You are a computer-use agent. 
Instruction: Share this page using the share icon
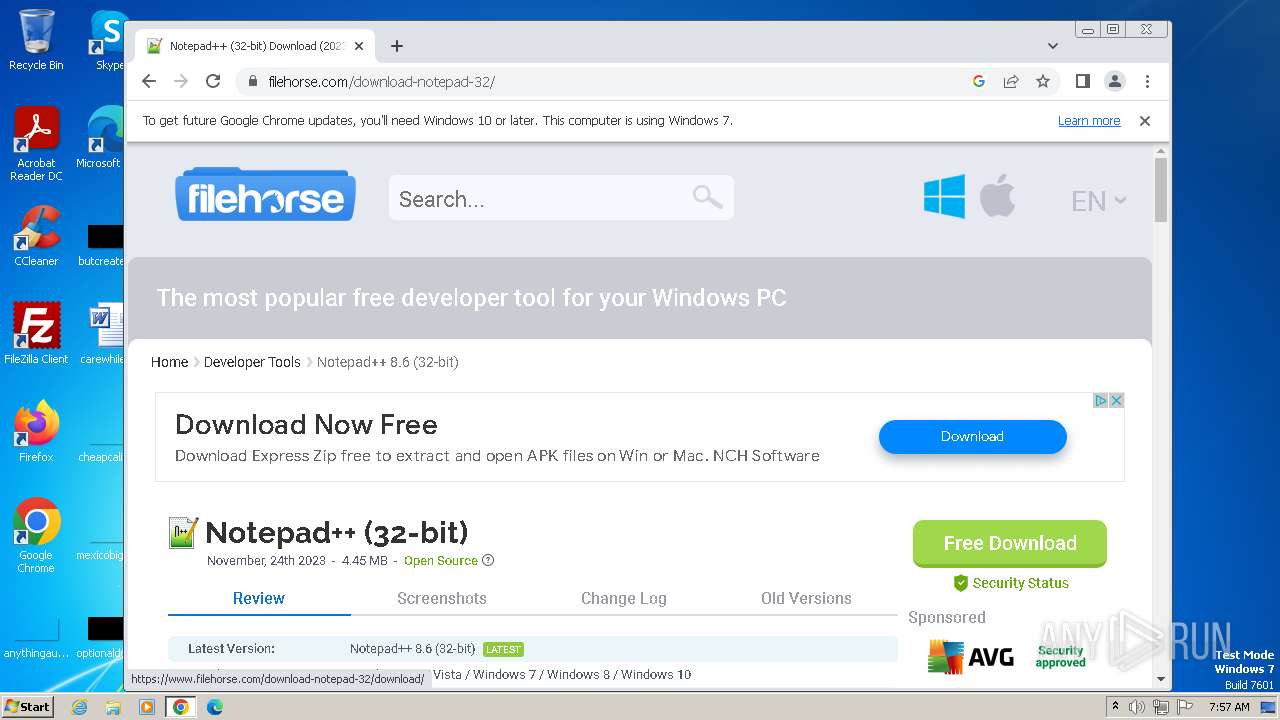[1011, 81]
